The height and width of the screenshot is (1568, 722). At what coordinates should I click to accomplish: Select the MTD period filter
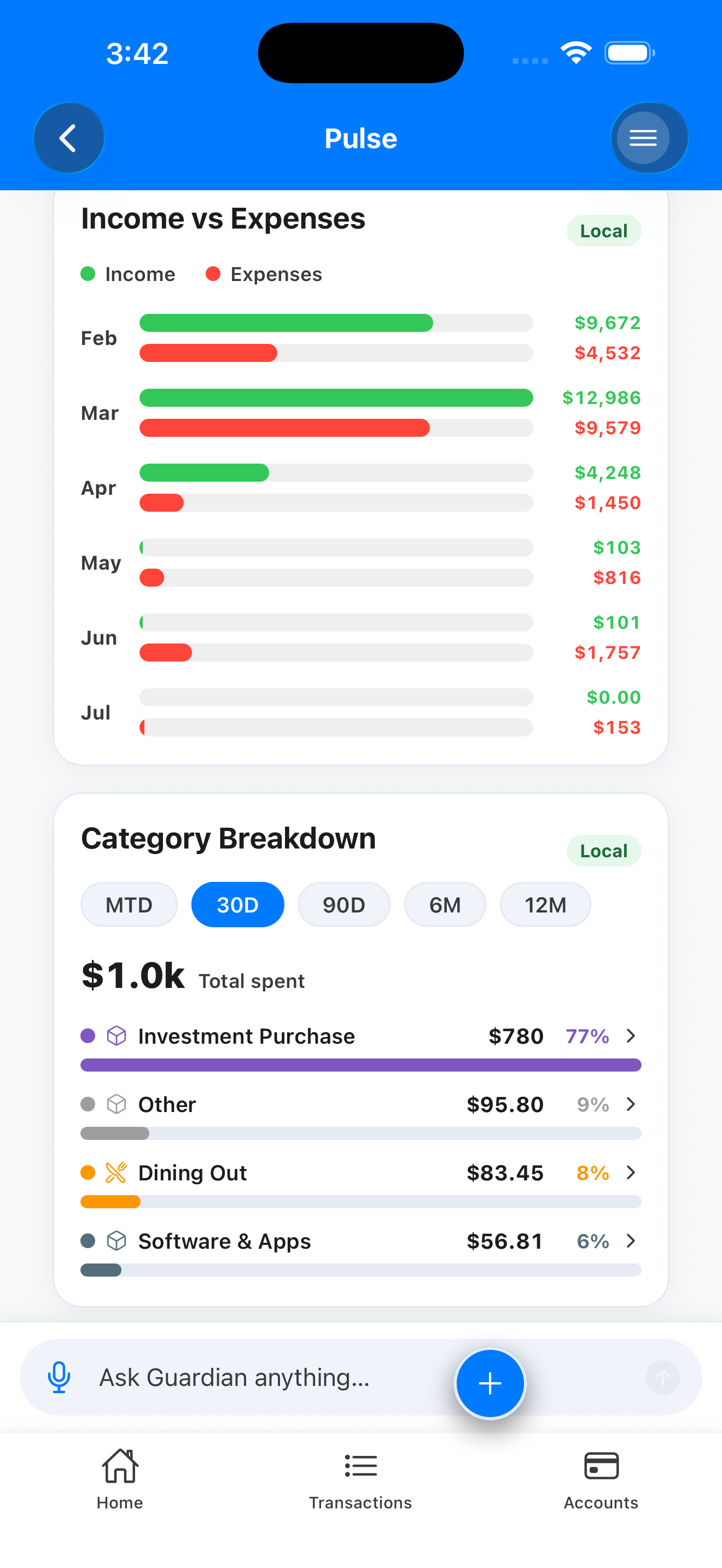pyautogui.click(x=129, y=904)
